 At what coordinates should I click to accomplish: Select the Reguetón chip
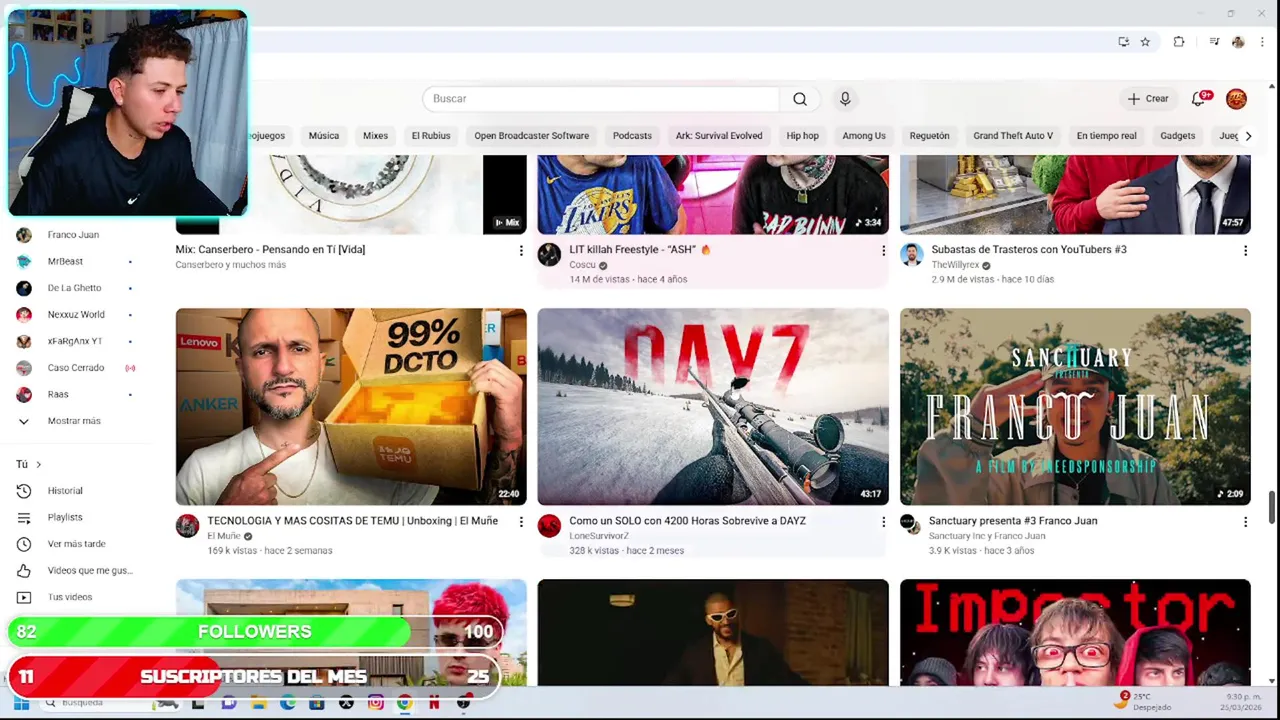929,136
